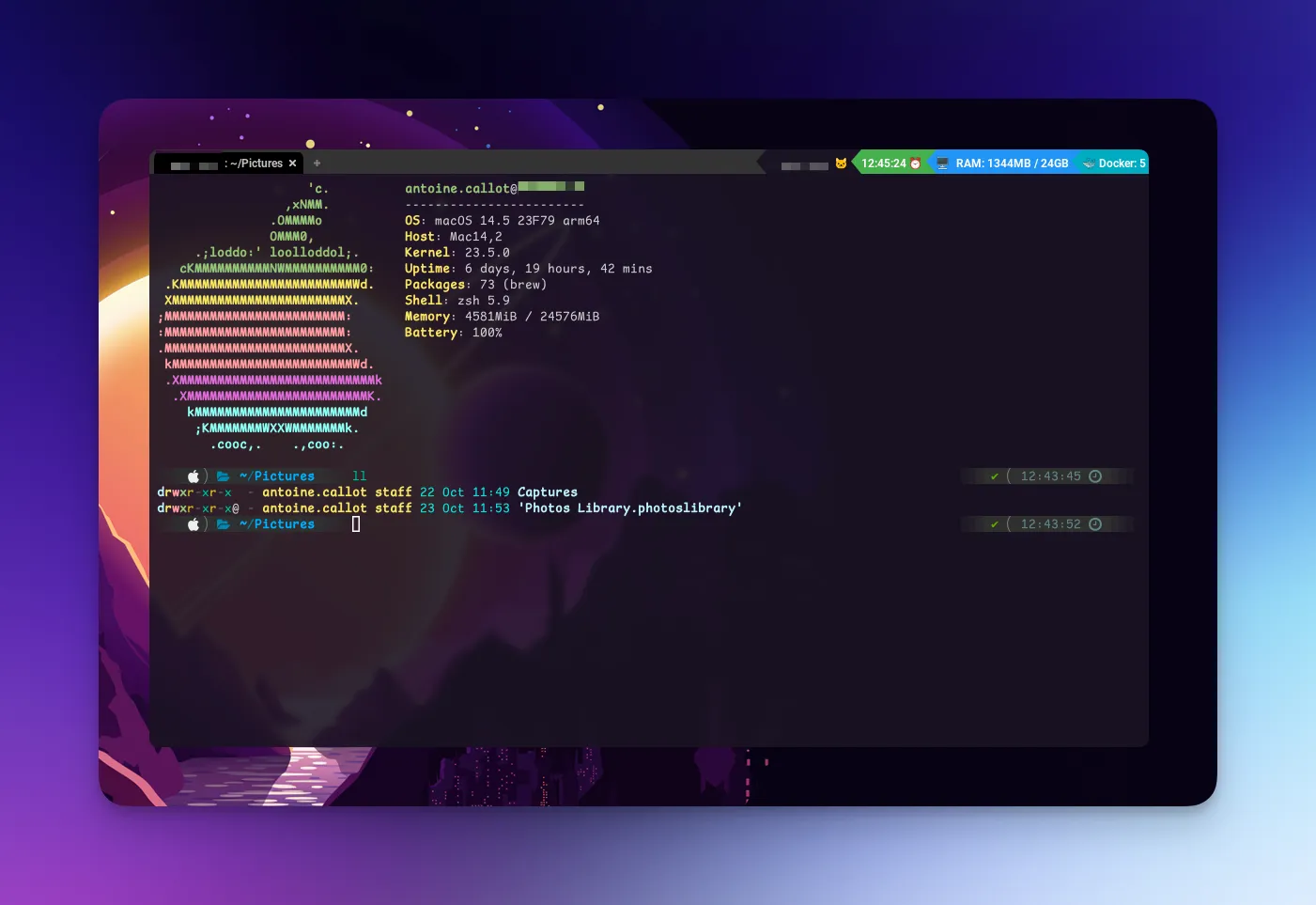This screenshot has height=905, width=1316.
Task: Click the computer icon beside RAM usage
Action: 942,164
